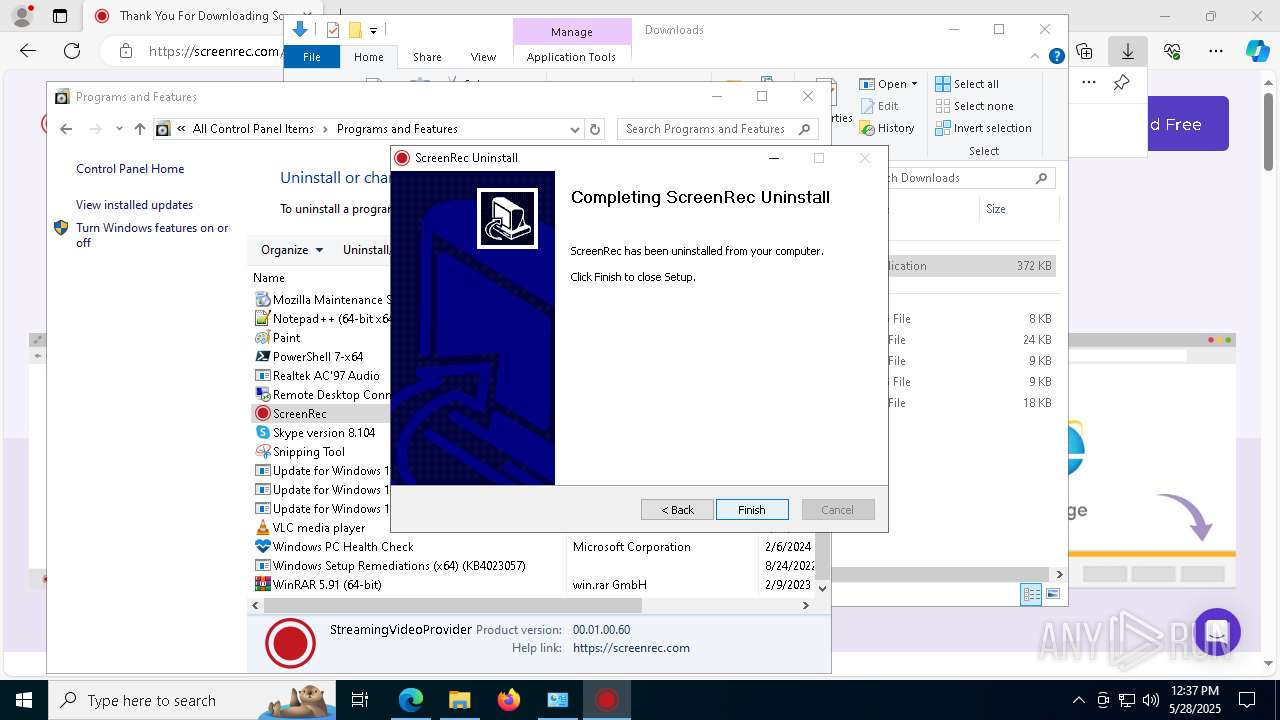Open File Explorer from taskbar

point(459,700)
